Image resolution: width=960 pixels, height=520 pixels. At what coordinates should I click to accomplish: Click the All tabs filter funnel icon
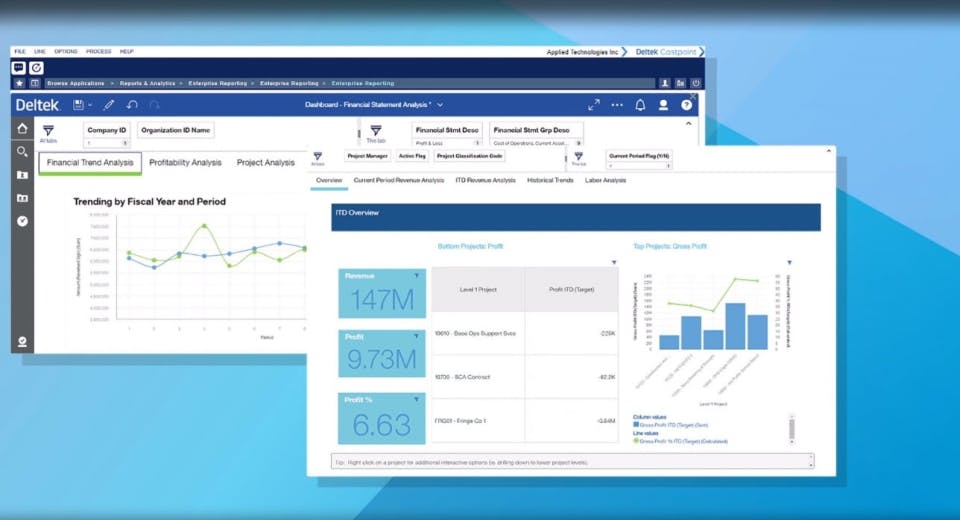48,130
